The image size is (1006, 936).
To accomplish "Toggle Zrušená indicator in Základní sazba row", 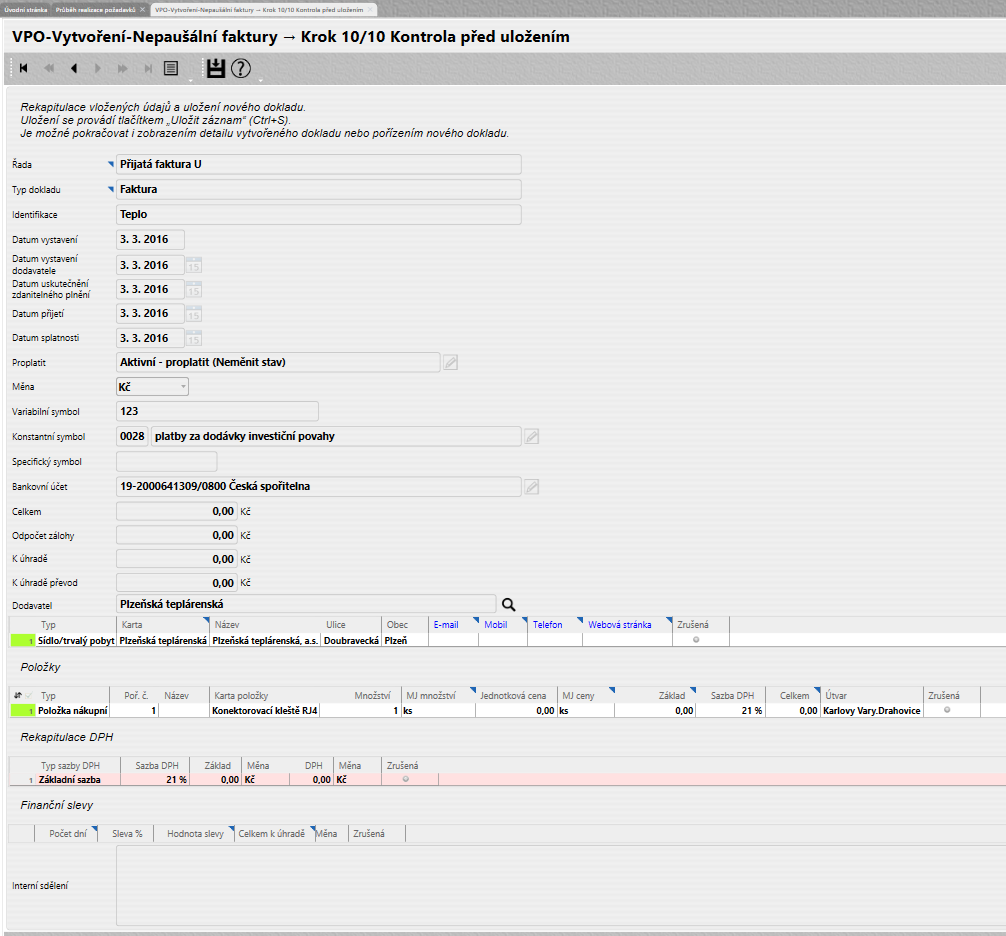I will [x=405, y=779].
